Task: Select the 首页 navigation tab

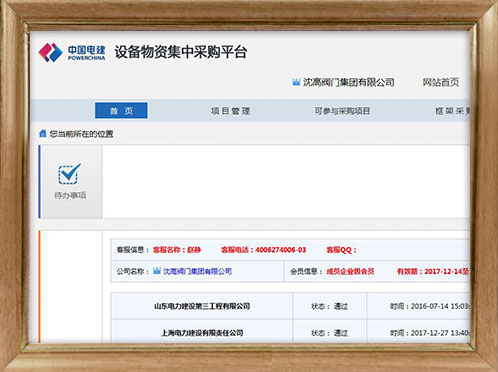Action: (121, 111)
